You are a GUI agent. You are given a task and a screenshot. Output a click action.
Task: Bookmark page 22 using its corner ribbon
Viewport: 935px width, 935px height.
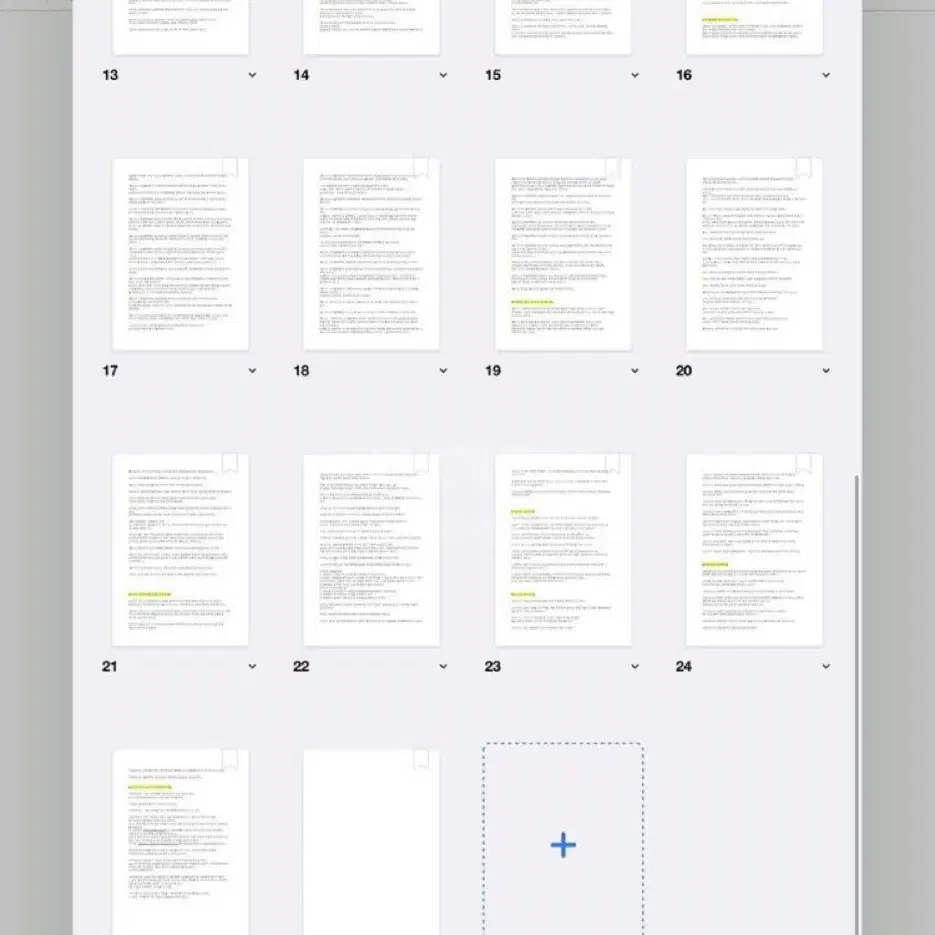[422, 463]
